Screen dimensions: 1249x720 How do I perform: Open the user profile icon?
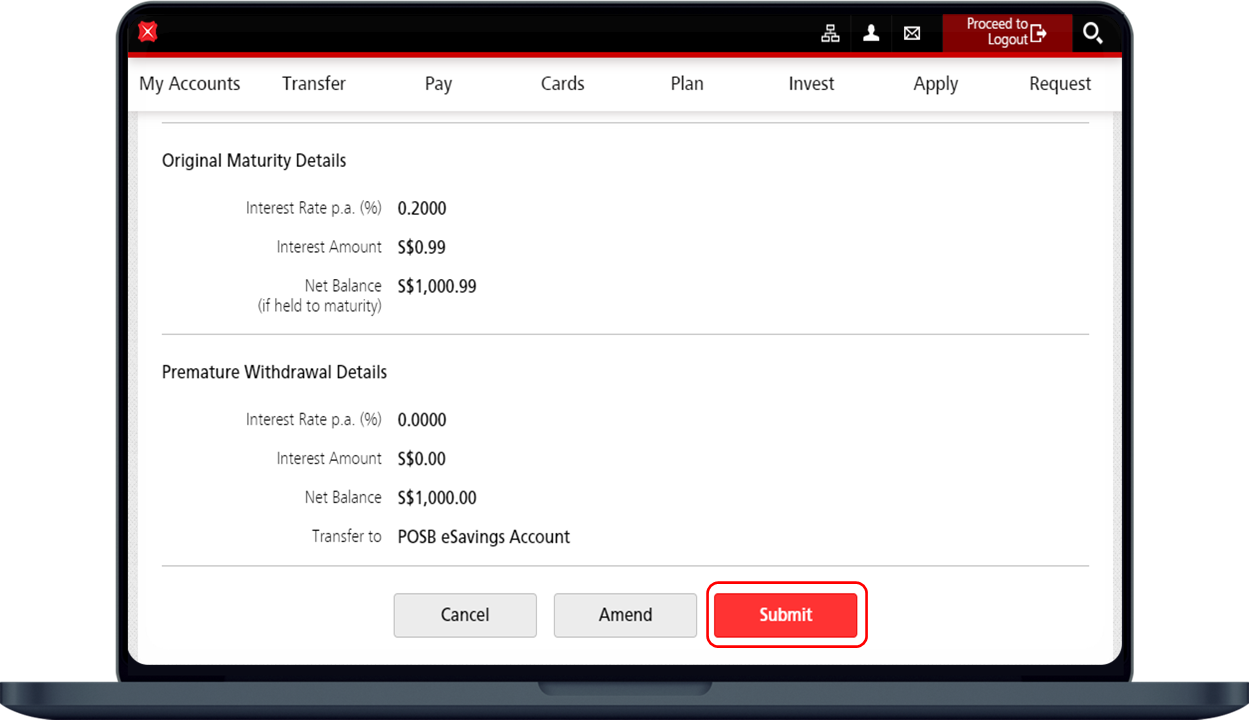(x=871, y=33)
